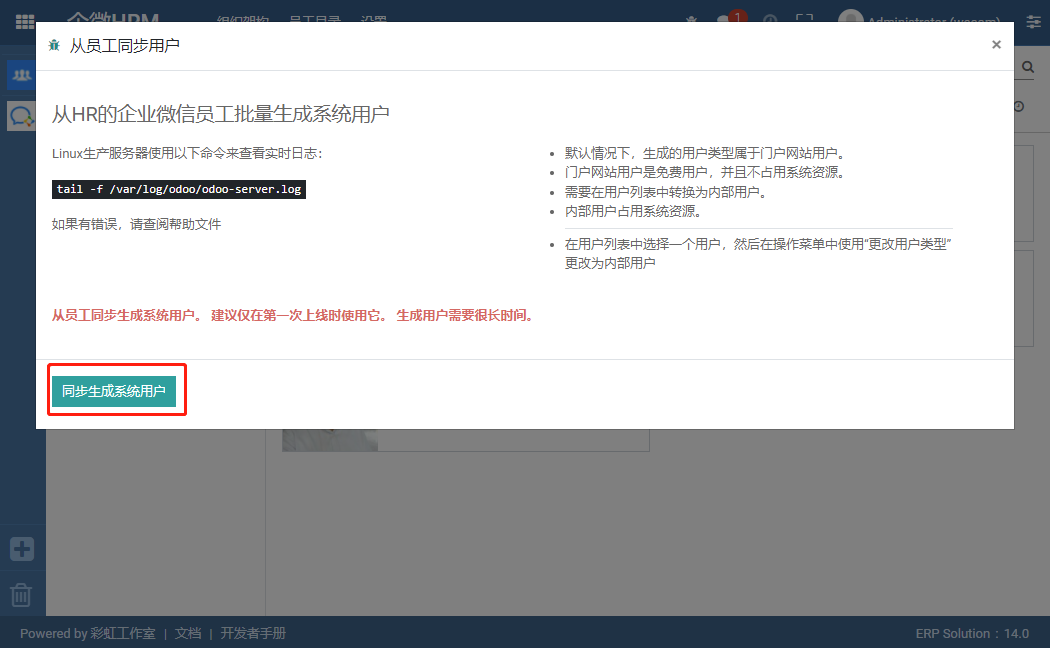Click the trash bin icon in sidebar
This screenshot has width=1050, height=648.
tap(21, 594)
